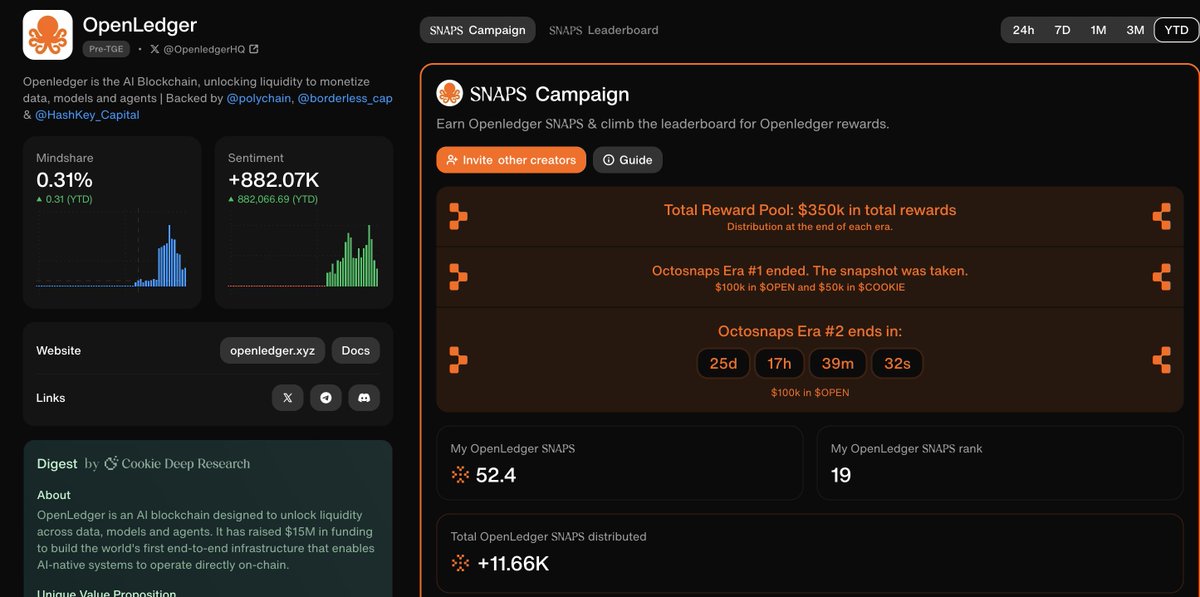Open the Docs button

[356, 351]
